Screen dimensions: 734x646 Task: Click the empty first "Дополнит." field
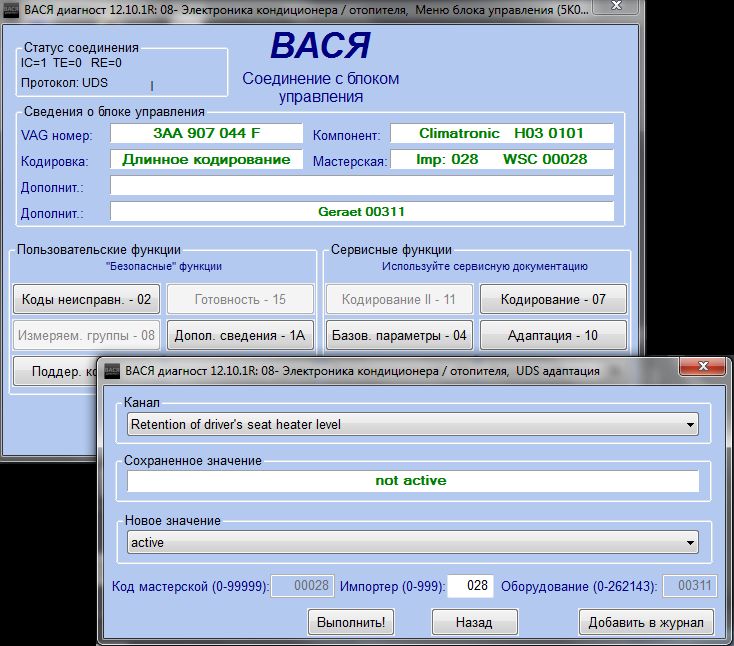362,185
